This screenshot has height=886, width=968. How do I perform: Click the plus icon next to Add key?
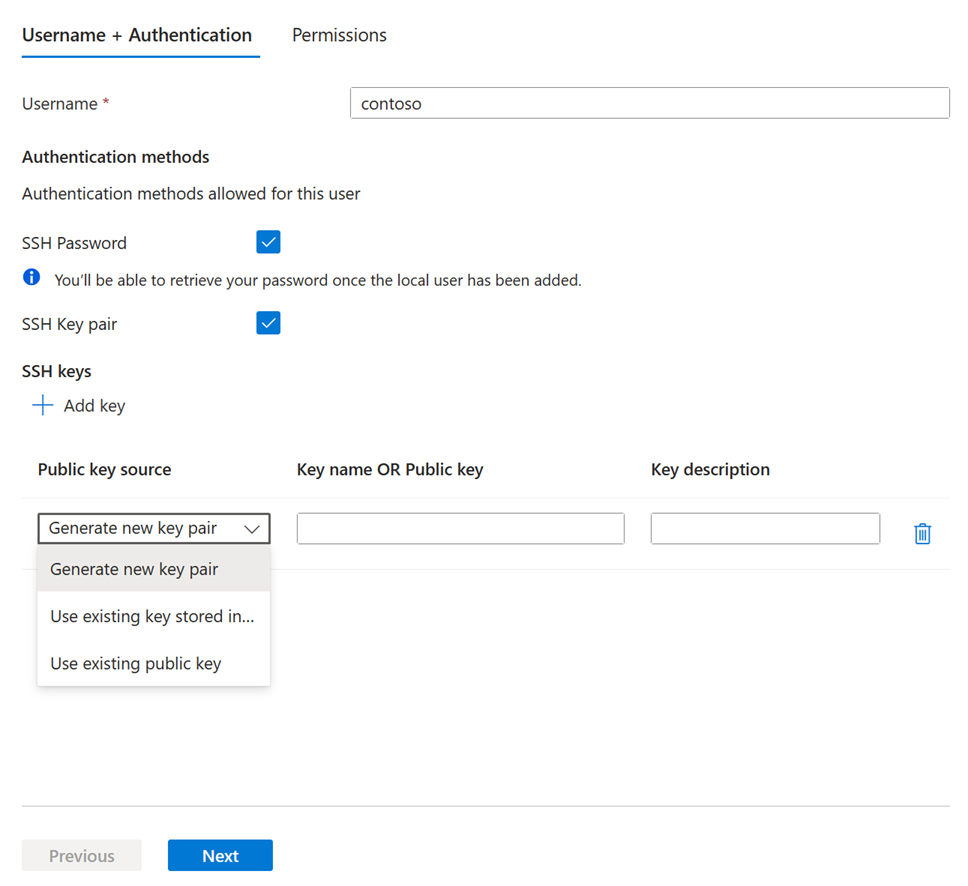pos(42,405)
